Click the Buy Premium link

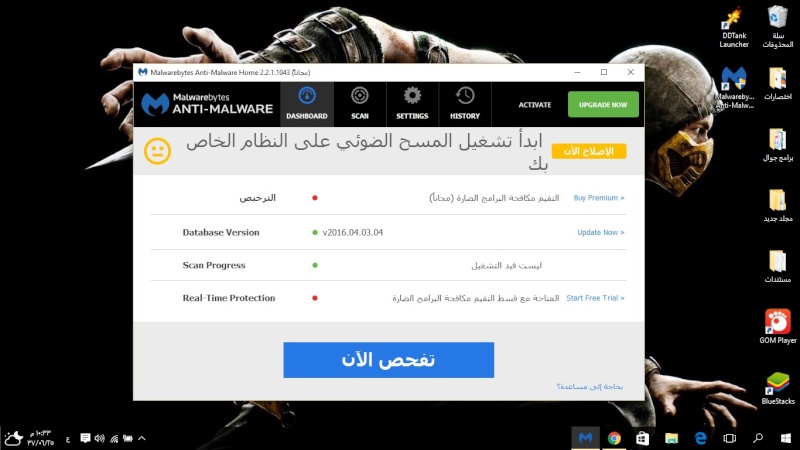pos(598,198)
